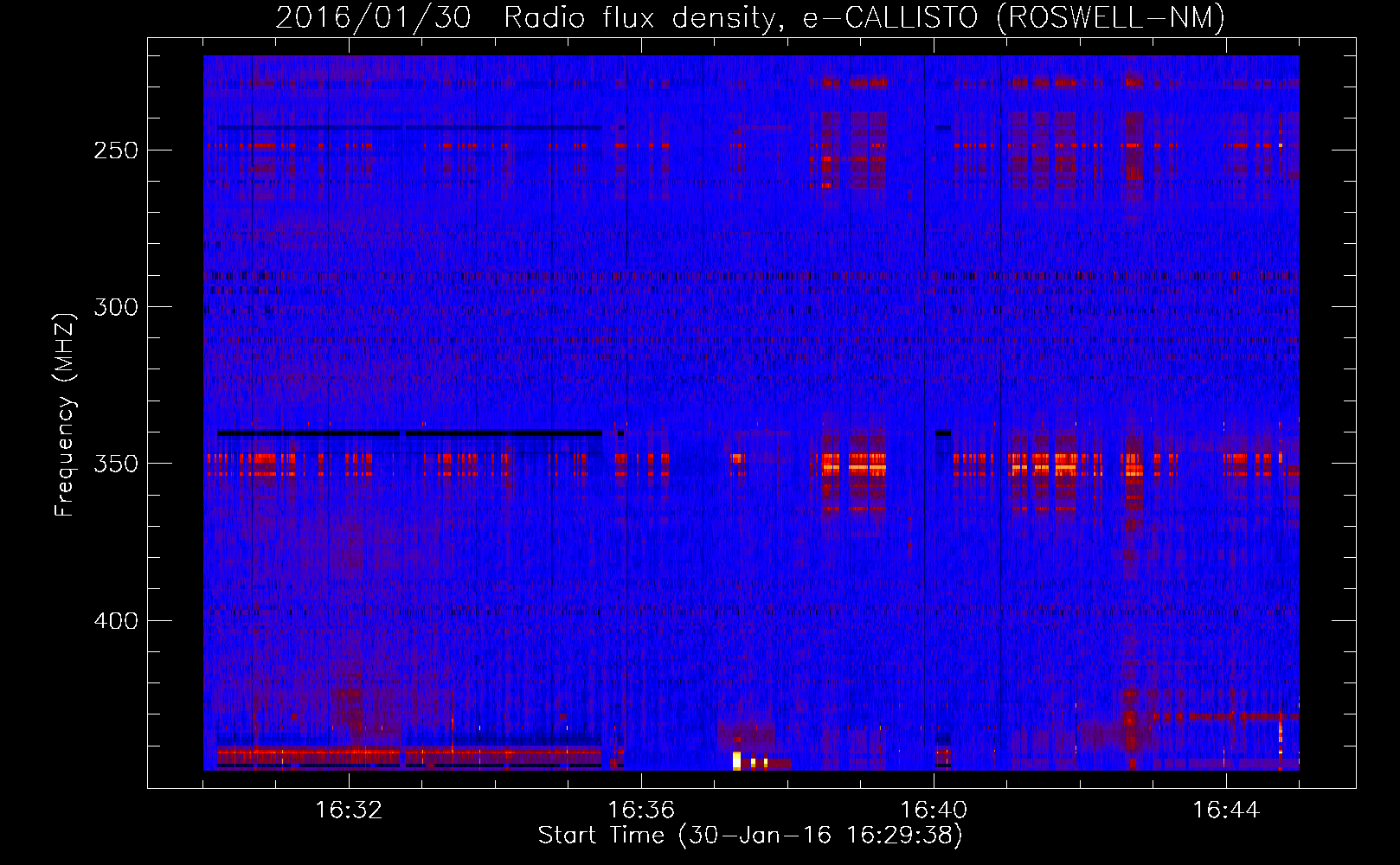The height and width of the screenshot is (865, 1400).
Task: Click the "Frequency (MHZ)" axis label
Action: tap(65, 413)
